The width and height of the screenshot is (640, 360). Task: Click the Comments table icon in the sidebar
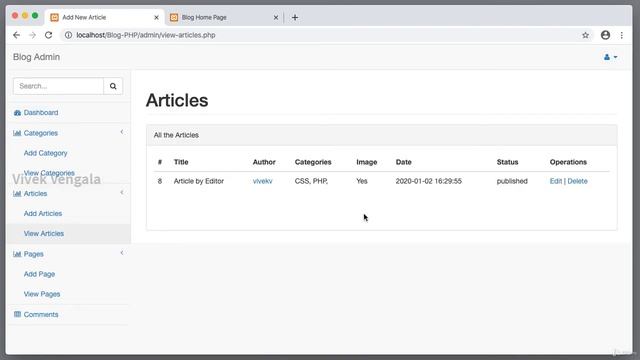(x=17, y=314)
